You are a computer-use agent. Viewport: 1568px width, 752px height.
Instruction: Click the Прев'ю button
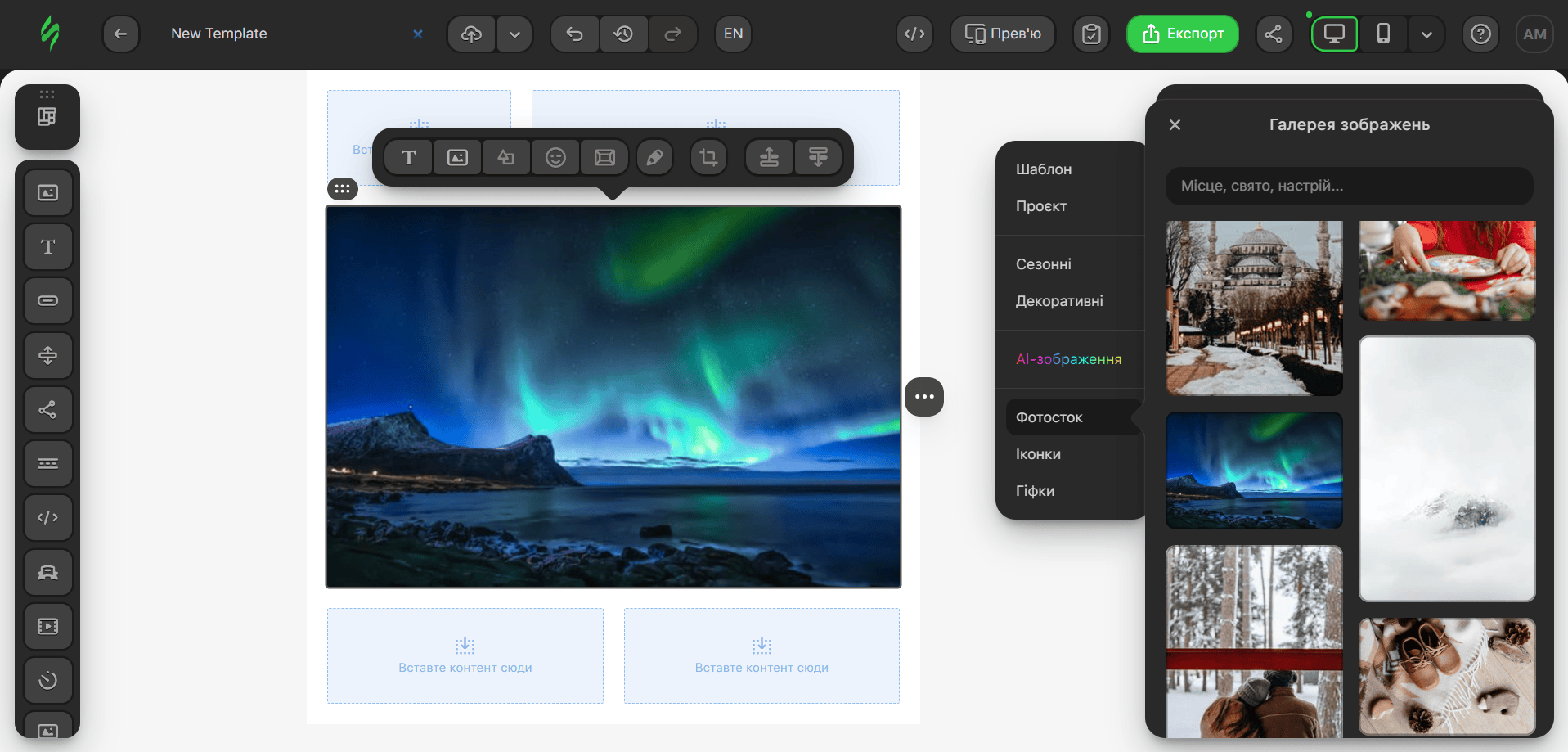1003,34
